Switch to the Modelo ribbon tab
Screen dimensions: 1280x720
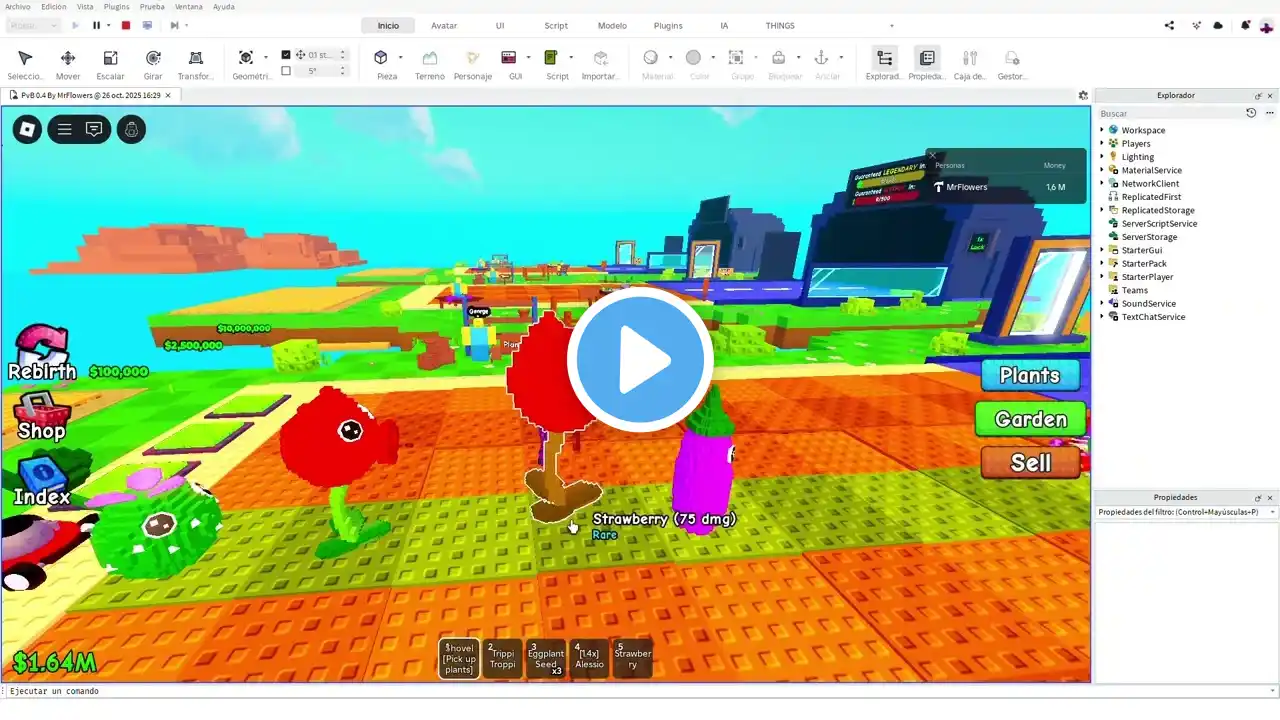(x=612, y=26)
